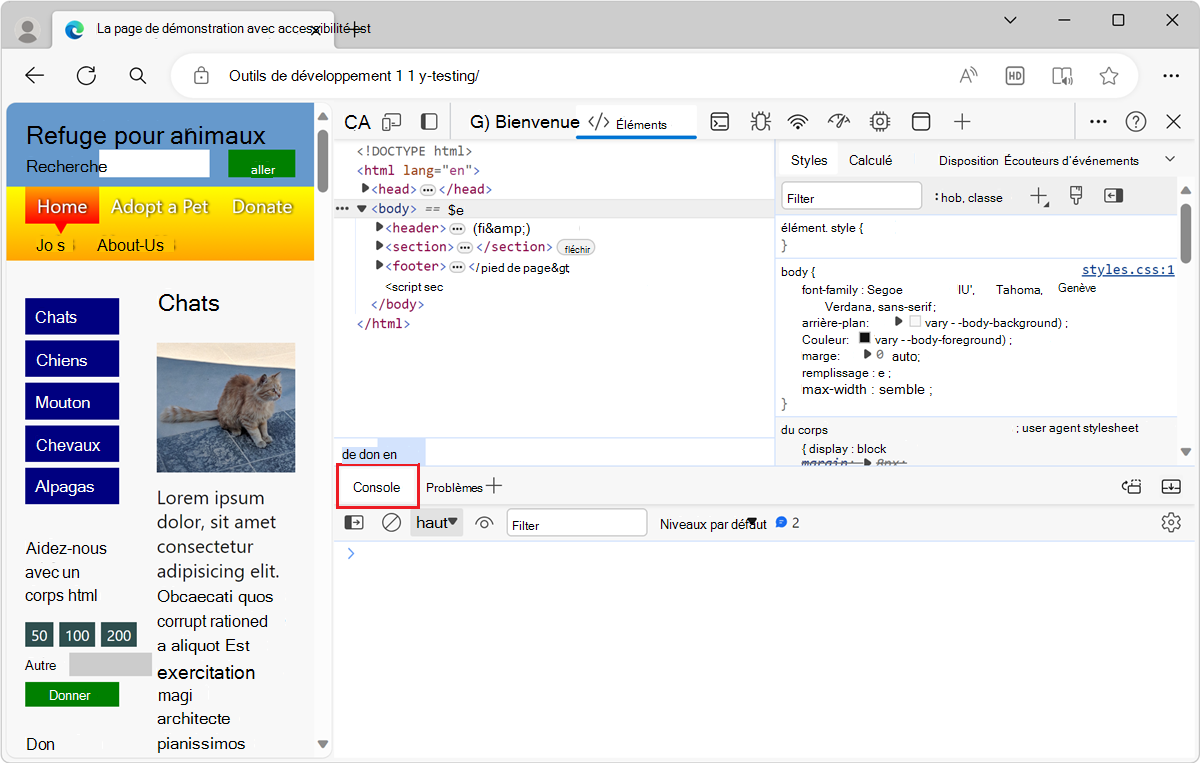1200x763 pixels.
Task: Click the styles.css:1 link
Action: click(1128, 270)
